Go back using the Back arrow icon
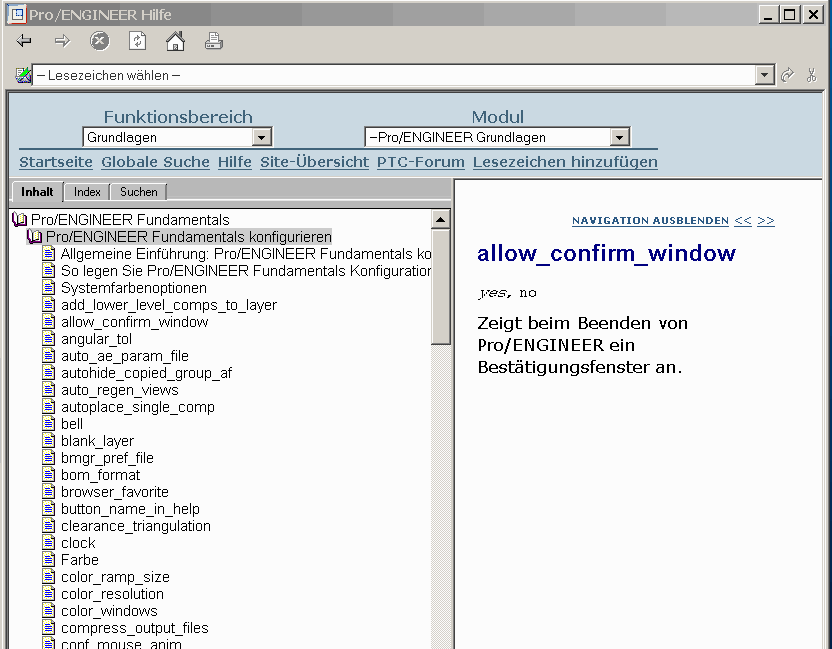Screen dimensions: 832x649 coord(24,41)
